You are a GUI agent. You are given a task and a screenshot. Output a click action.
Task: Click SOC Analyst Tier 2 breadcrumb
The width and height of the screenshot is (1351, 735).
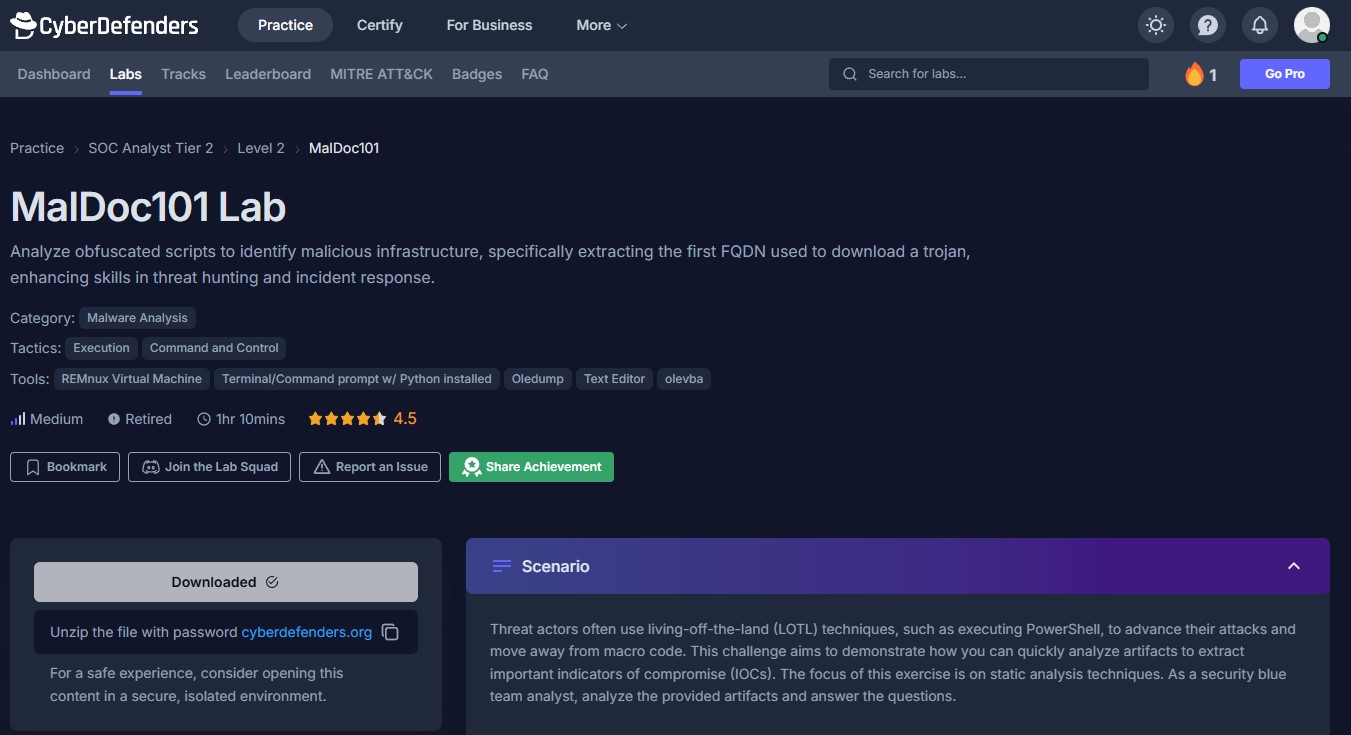coord(151,148)
